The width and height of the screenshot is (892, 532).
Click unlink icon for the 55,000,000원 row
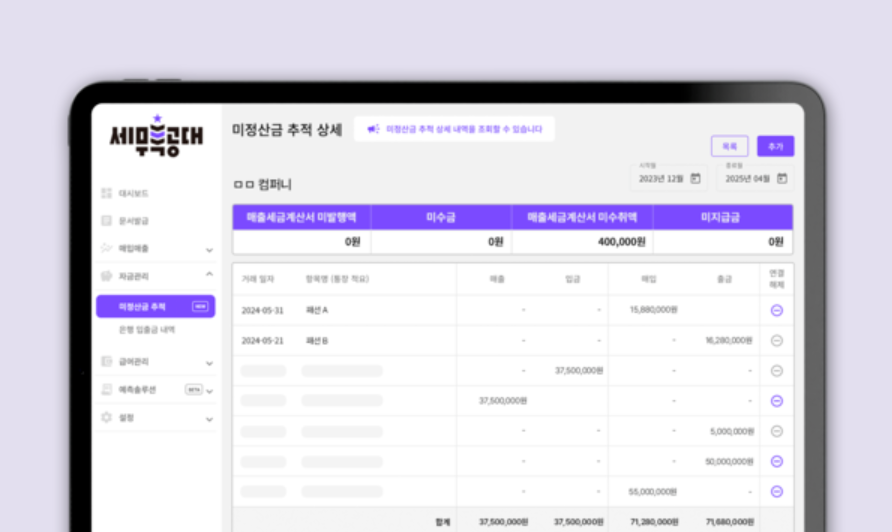coord(777,491)
